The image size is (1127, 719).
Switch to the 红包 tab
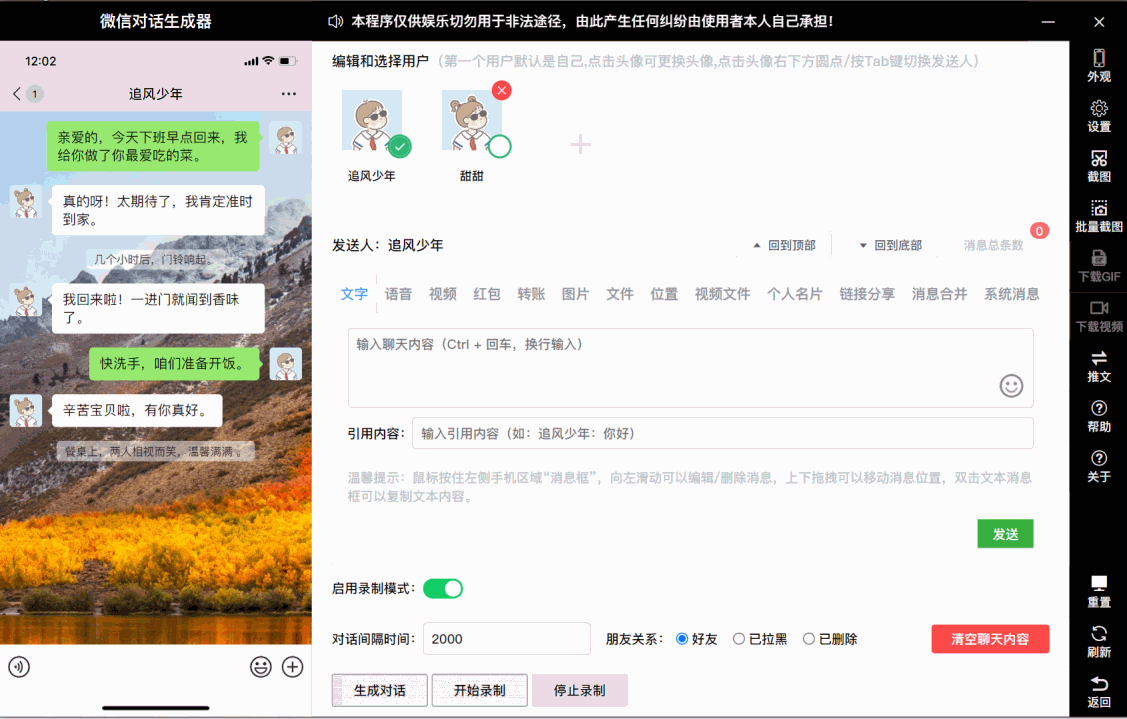point(487,294)
